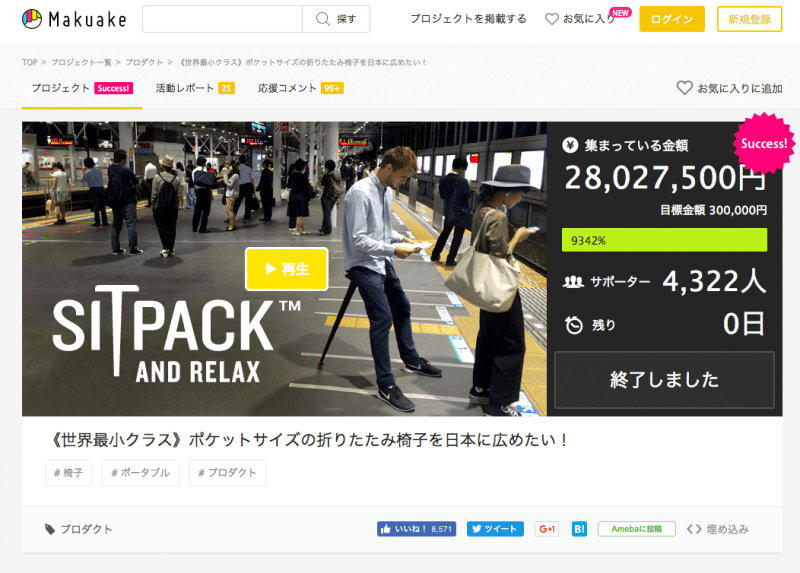Play the video with 再生 button
This screenshot has width=800, height=573.
tap(286, 269)
